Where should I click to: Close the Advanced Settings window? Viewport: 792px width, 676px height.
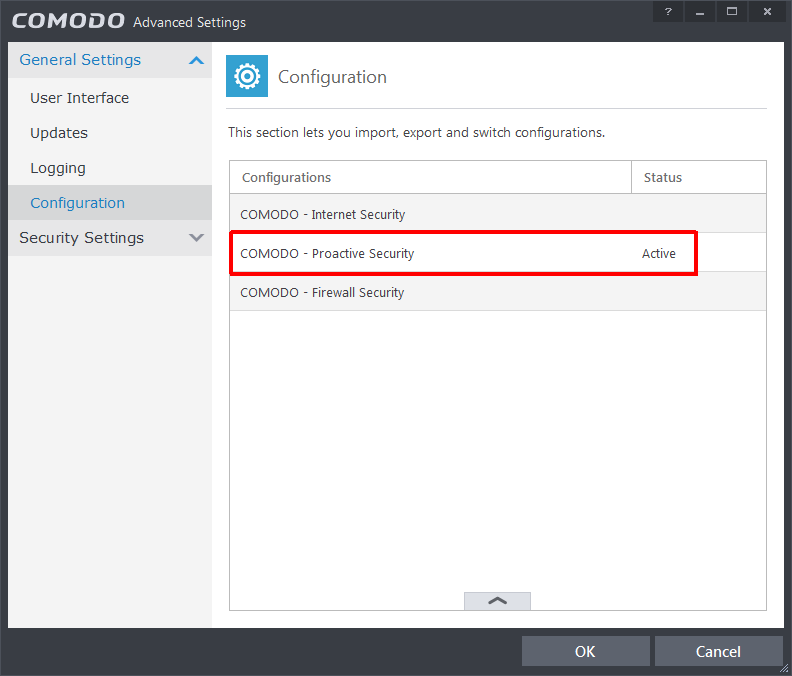pyautogui.click(x=767, y=12)
